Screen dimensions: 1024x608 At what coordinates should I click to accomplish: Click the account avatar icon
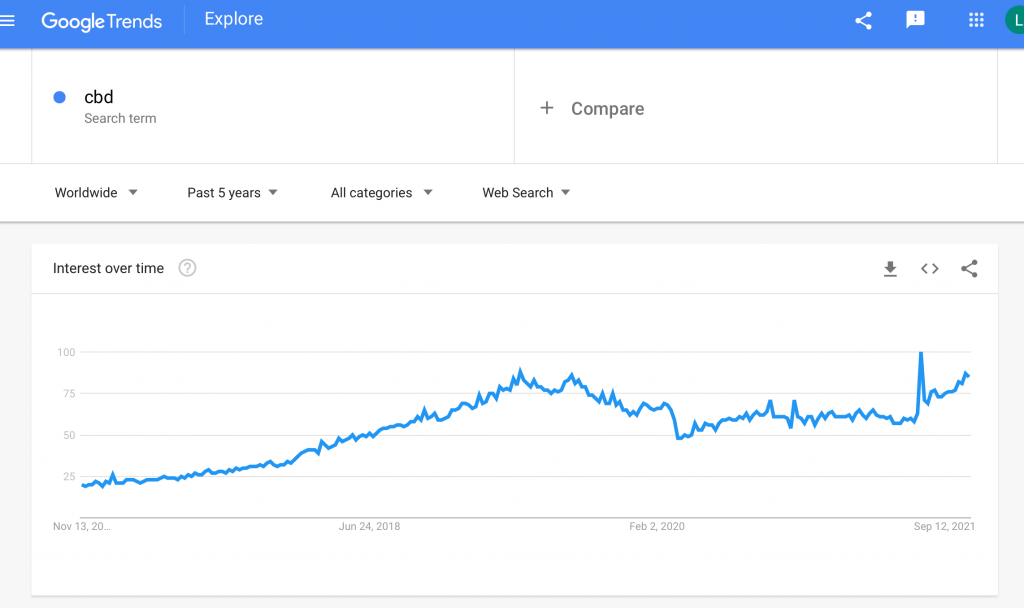coord(1015,20)
